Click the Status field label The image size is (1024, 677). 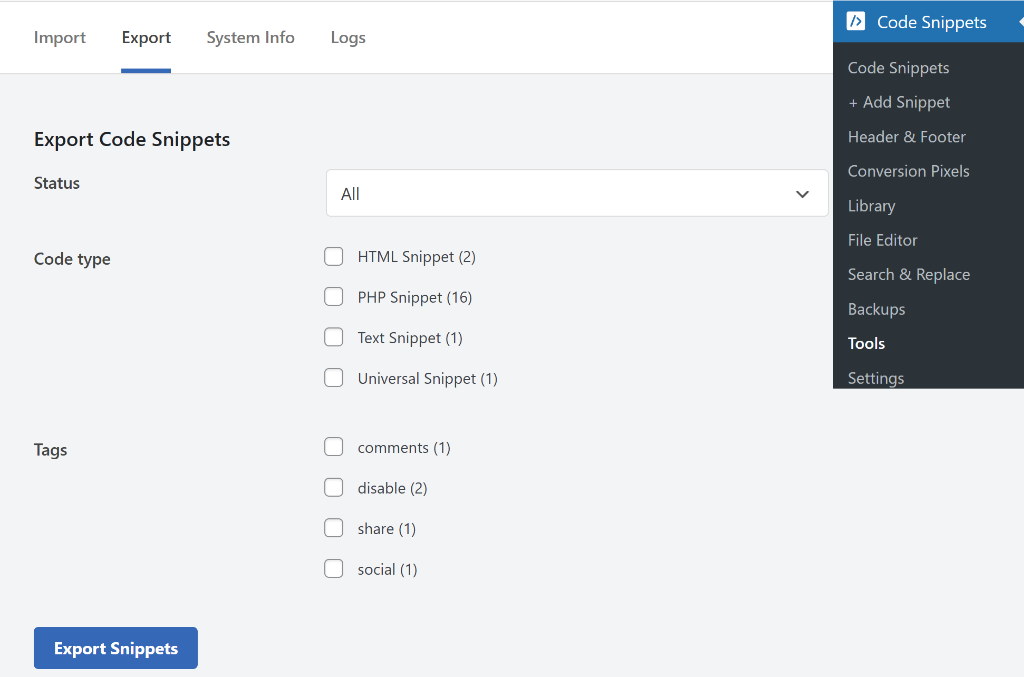click(57, 183)
